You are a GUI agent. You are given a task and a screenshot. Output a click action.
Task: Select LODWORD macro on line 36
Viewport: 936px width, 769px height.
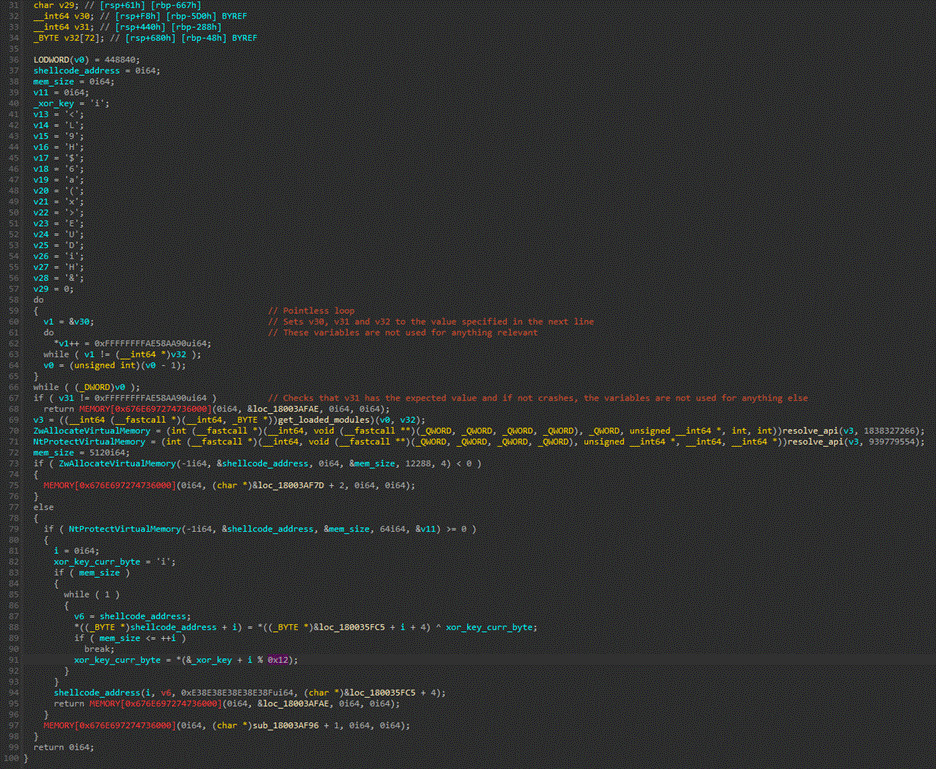[51, 60]
